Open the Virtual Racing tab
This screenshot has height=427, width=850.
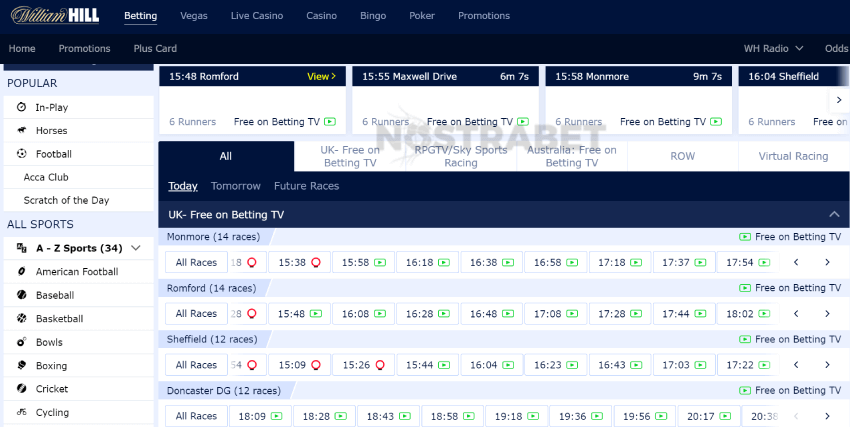(793, 156)
